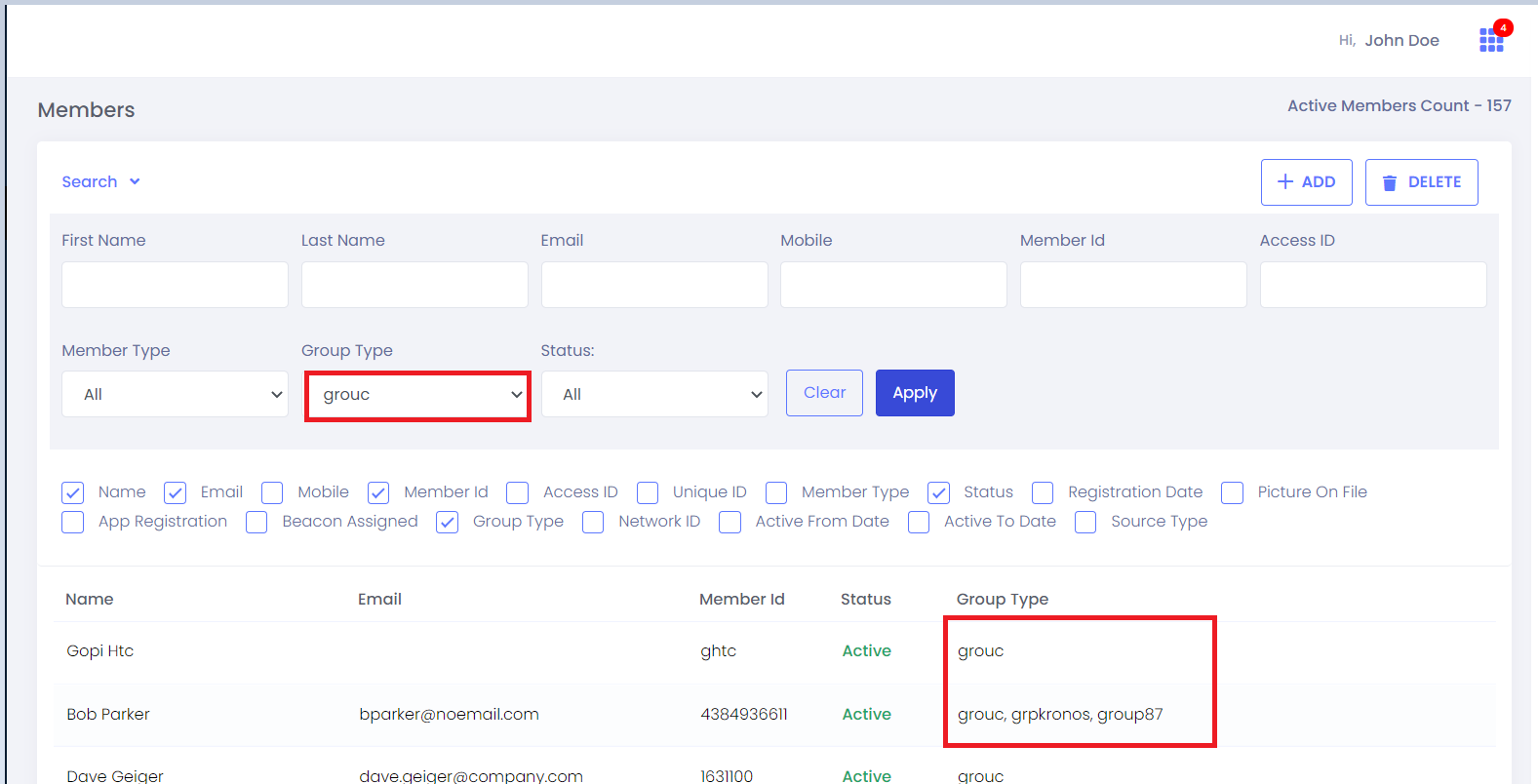Enable the Network ID column checkbox
1538x784 pixels.
point(593,522)
